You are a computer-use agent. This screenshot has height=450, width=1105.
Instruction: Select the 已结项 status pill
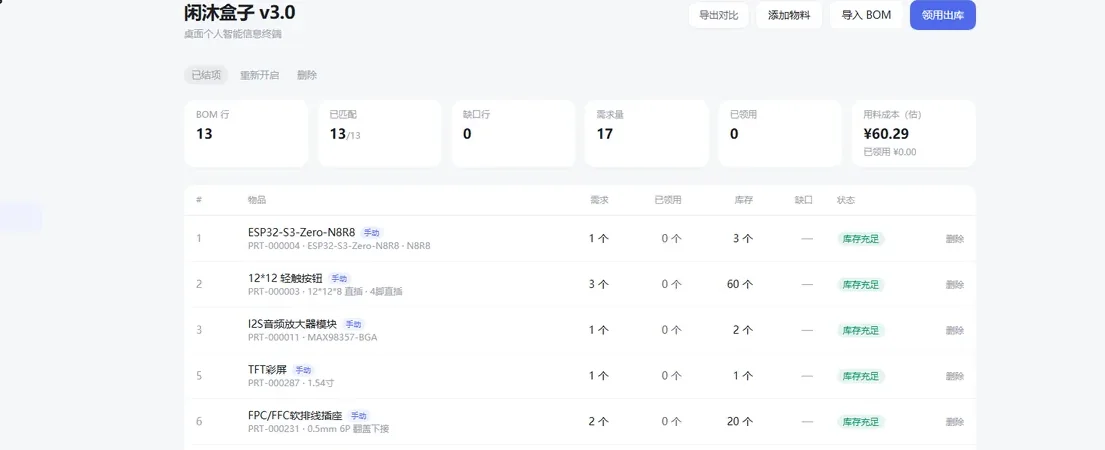206,75
